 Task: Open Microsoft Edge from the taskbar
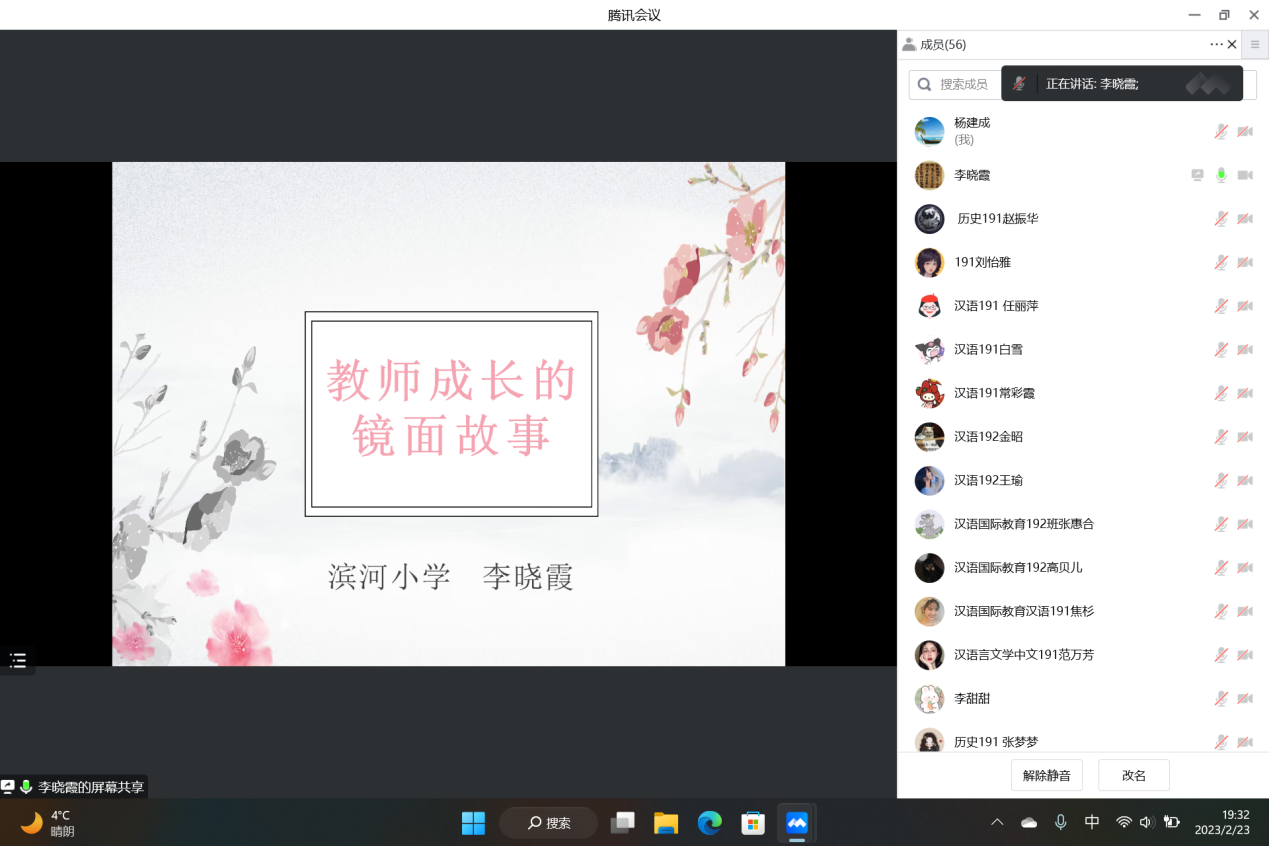[710, 823]
